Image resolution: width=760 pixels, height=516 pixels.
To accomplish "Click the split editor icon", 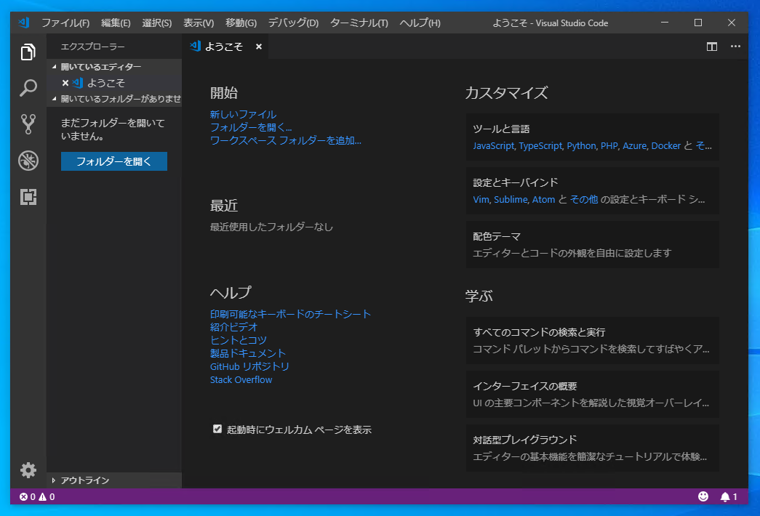I will pyautogui.click(x=712, y=47).
